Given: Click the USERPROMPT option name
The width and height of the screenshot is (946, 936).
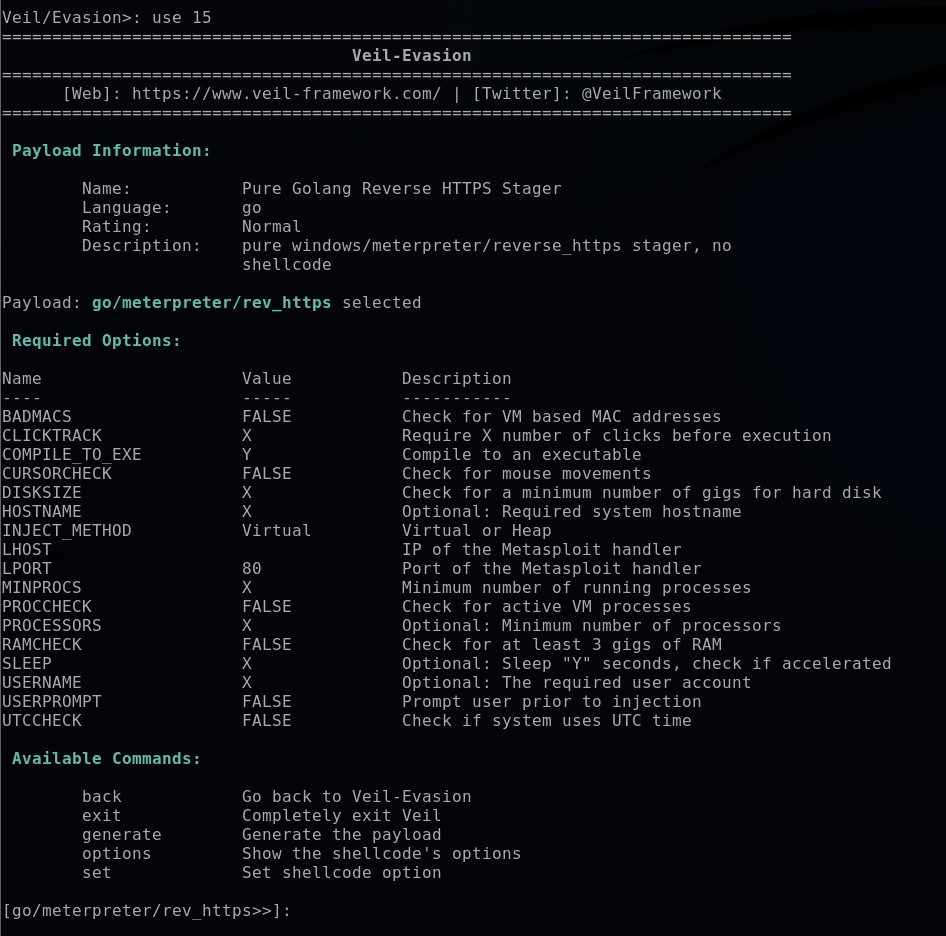Looking at the screenshot, I should (51, 701).
